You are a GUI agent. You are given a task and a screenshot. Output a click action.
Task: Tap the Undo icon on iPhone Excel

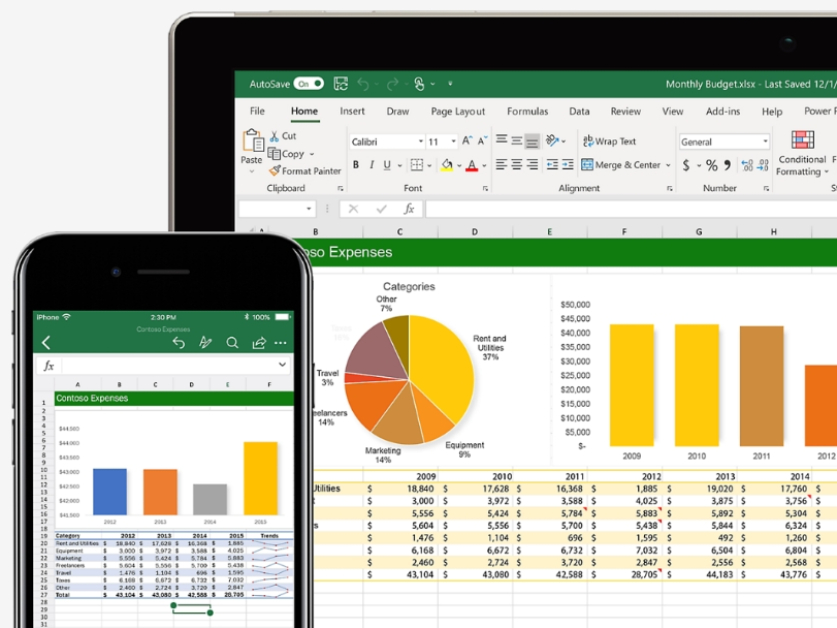pos(178,343)
